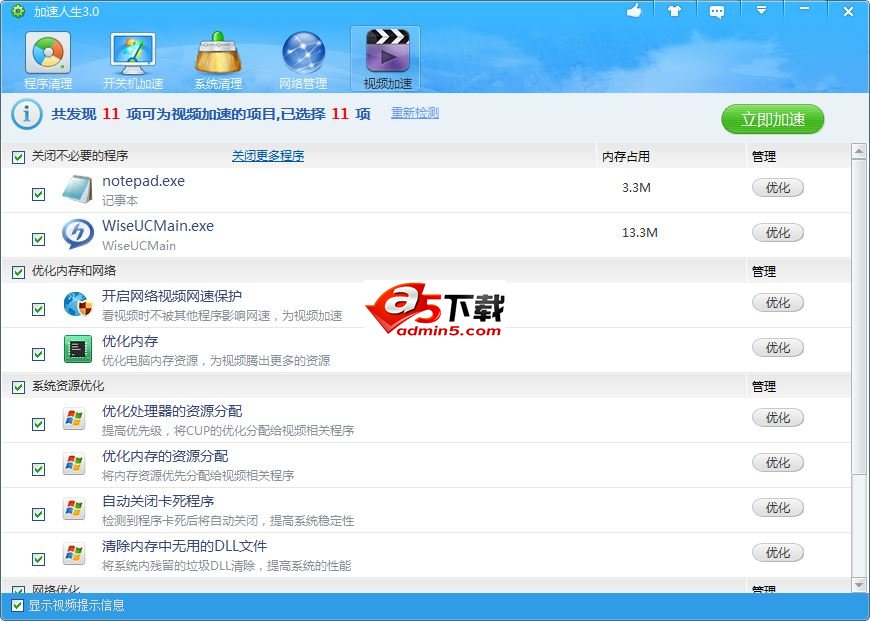Click 优化 button for WiseUCMain.exe
The height and width of the screenshot is (621, 870).
pyautogui.click(x=778, y=233)
